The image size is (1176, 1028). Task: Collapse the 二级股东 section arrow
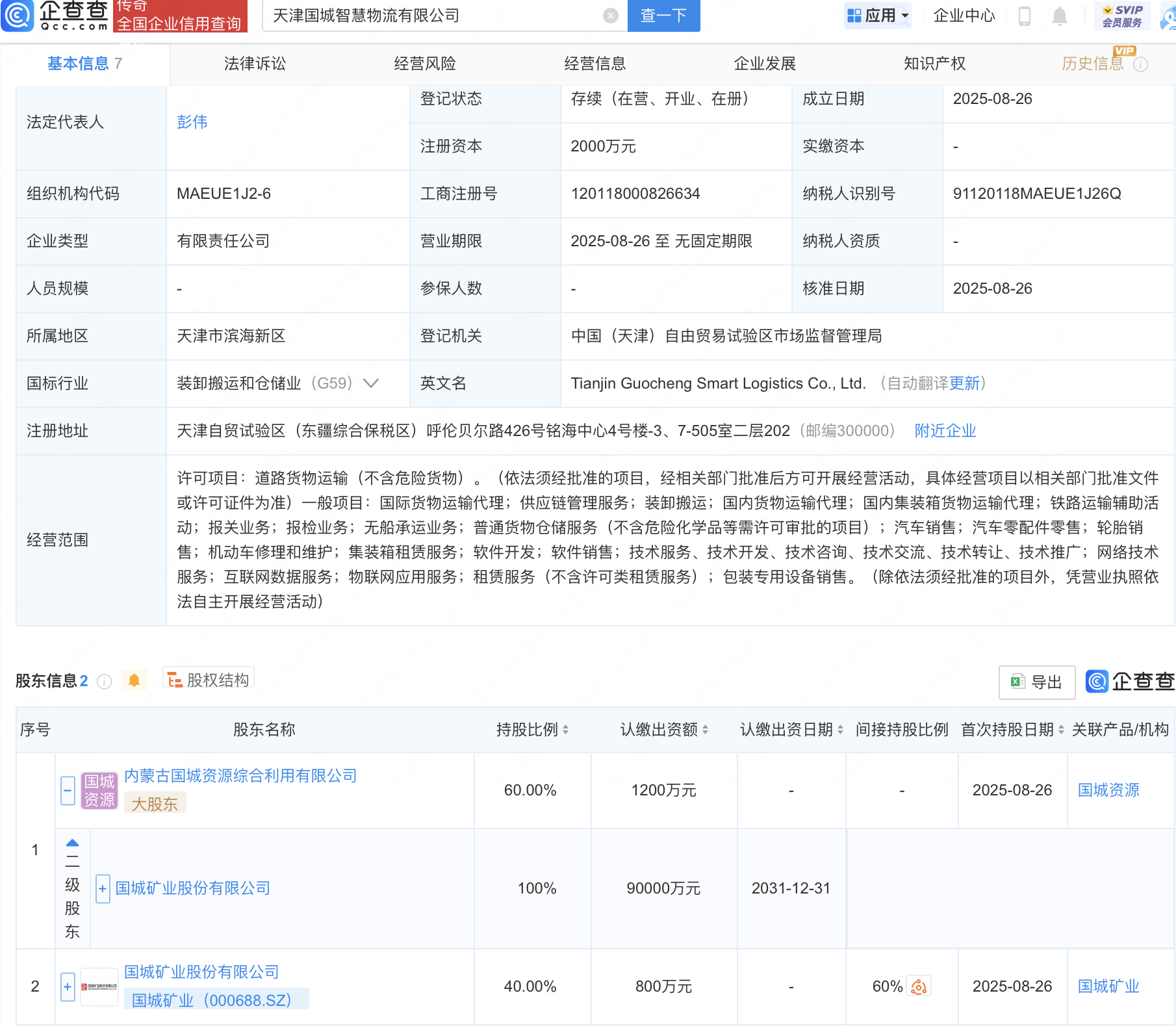pyautogui.click(x=72, y=843)
